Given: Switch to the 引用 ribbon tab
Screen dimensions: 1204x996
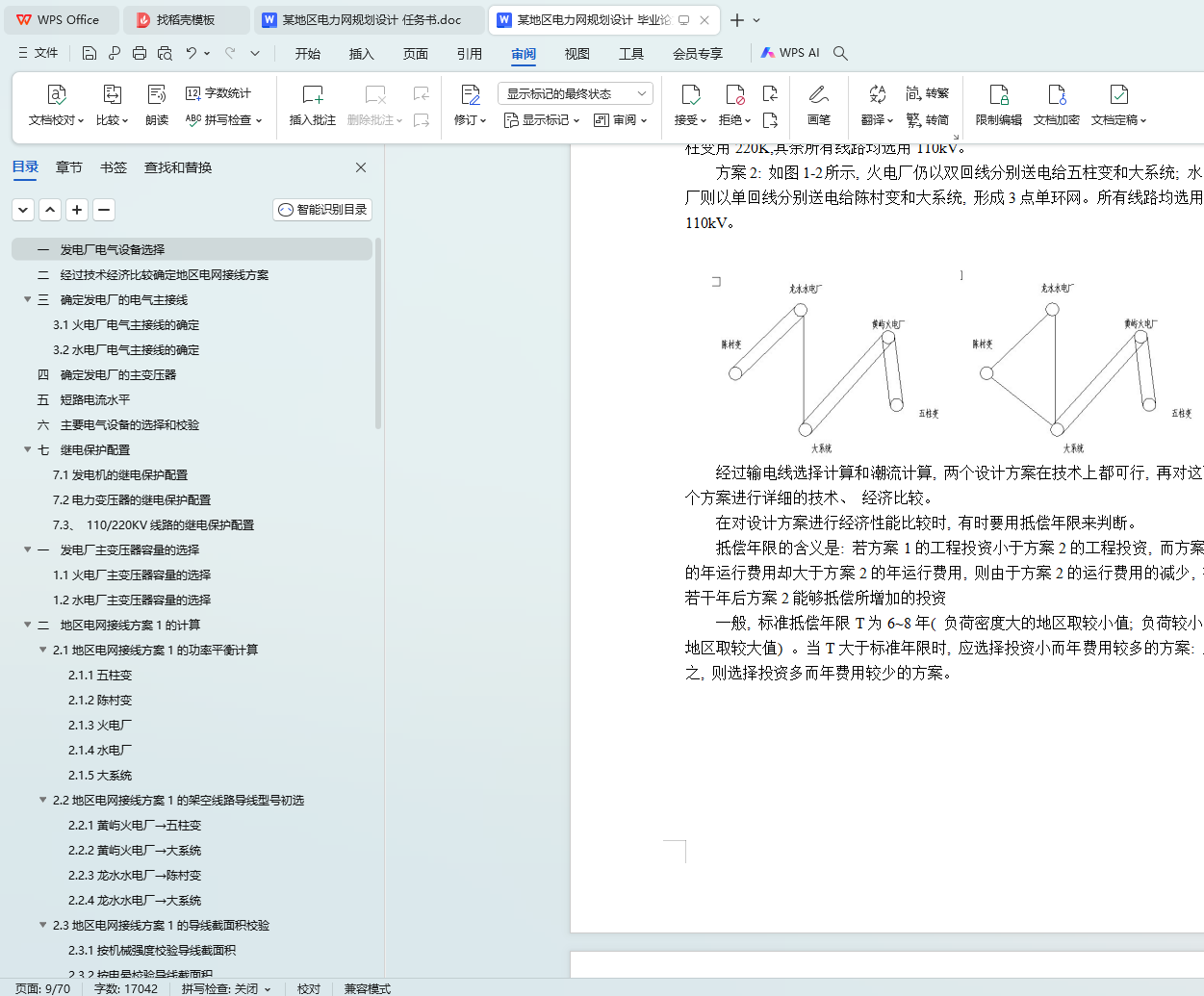Looking at the screenshot, I should [470, 53].
